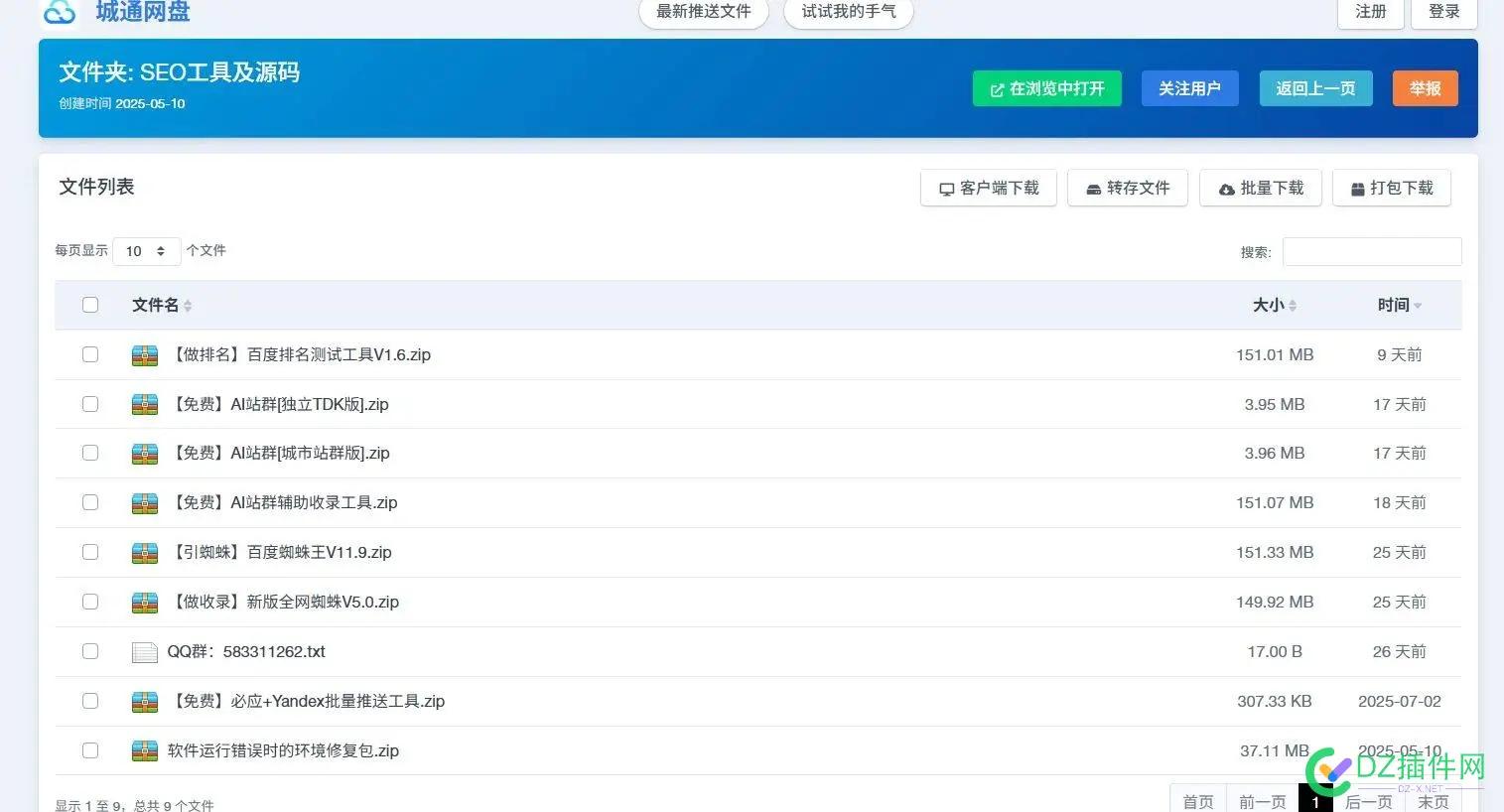Check the 必应+Yandex批量推送工具.zip row
1504x812 pixels.
coord(90,701)
